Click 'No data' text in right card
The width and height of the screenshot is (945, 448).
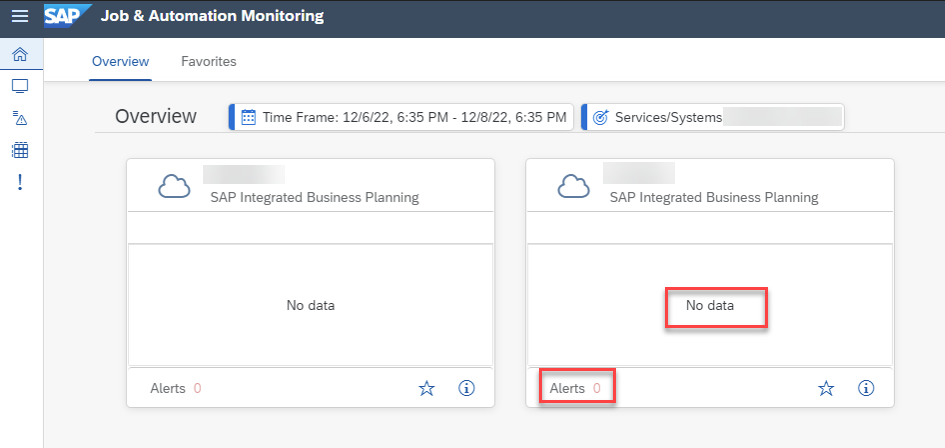pyautogui.click(x=710, y=306)
